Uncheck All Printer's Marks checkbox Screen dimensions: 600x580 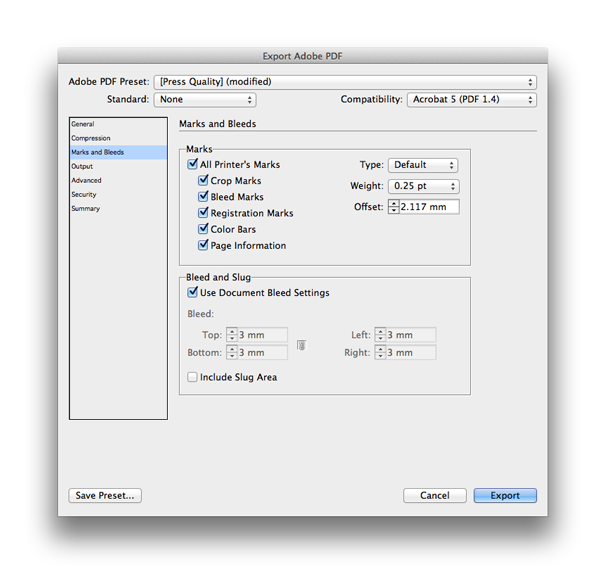pyautogui.click(x=192, y=164)
